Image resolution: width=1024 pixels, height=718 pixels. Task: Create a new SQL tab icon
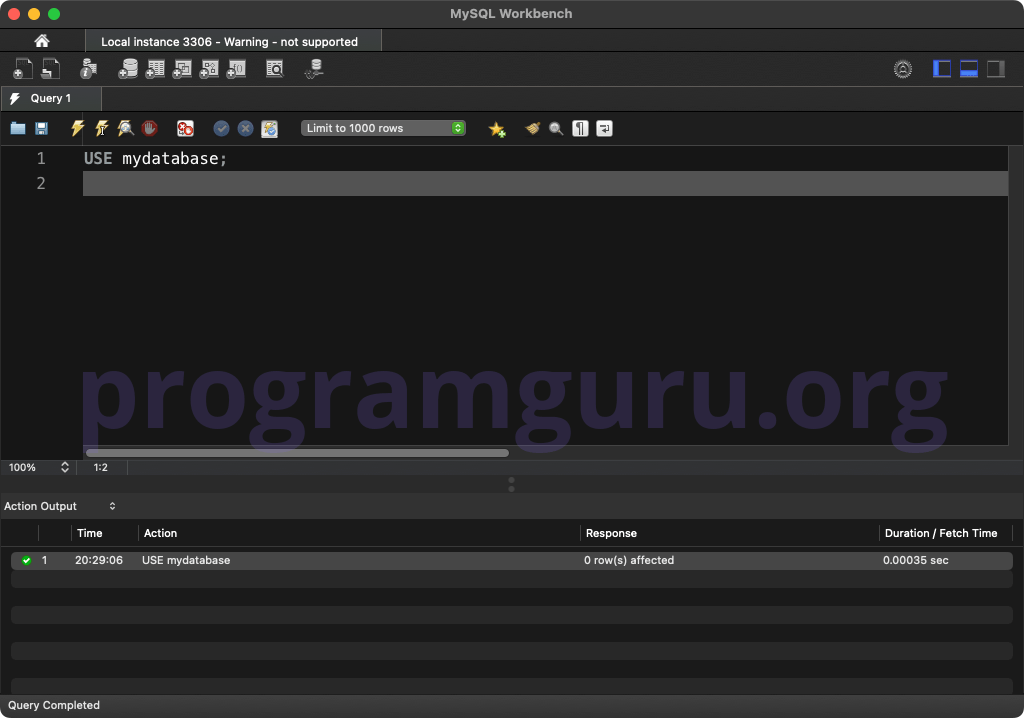pyautogui.click(x=23, y=69)
